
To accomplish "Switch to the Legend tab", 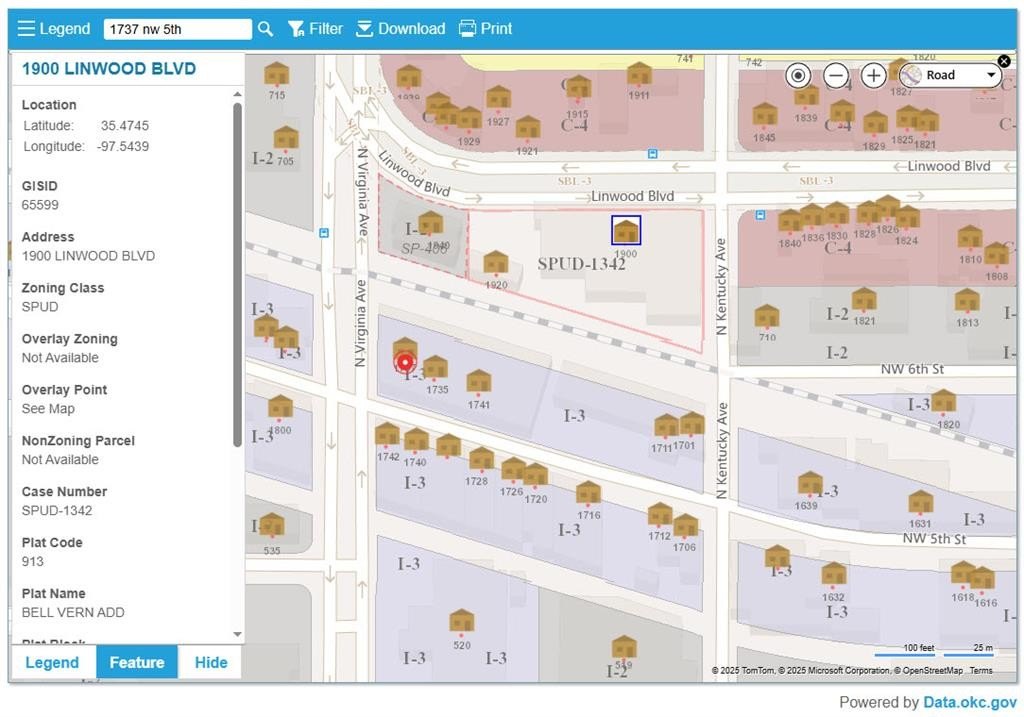I will [x=52, y=662].
